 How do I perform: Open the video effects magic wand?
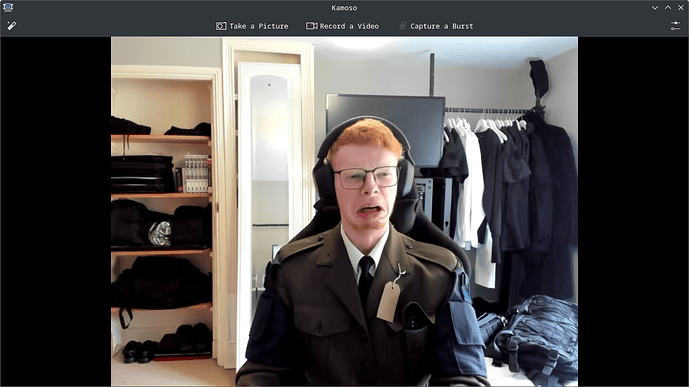point(12,26)
